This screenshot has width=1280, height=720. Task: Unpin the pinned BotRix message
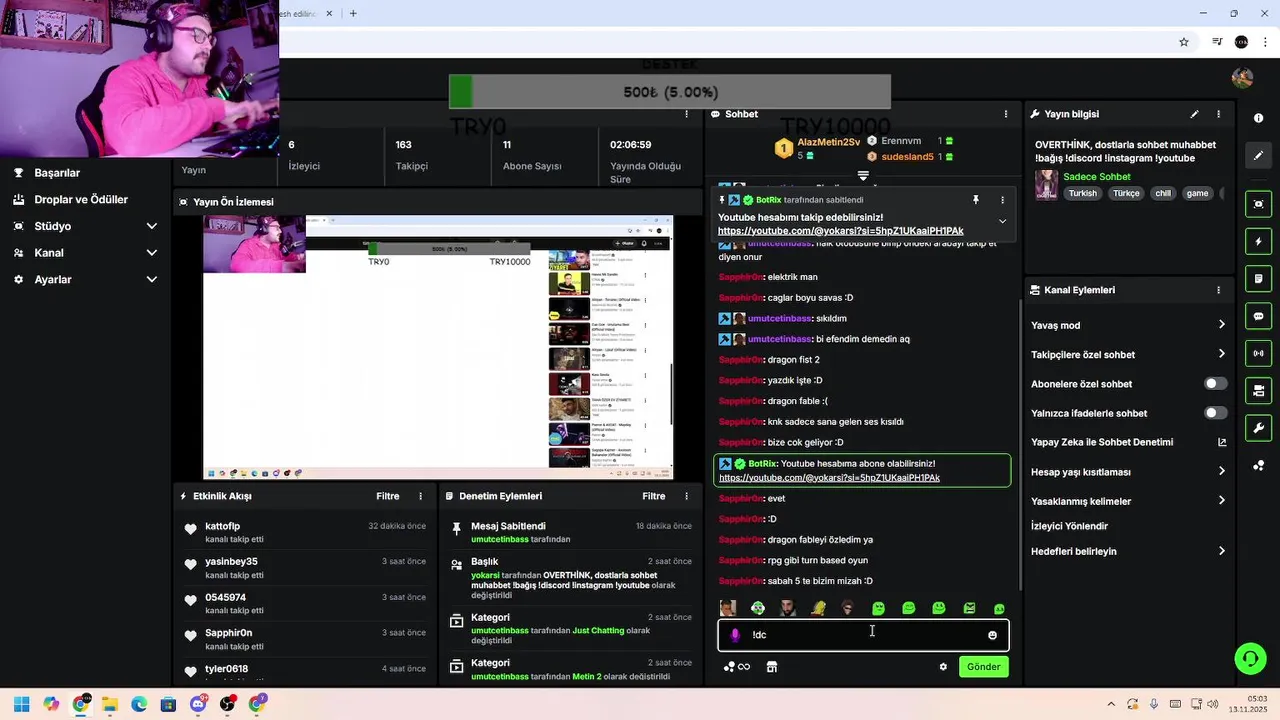[976, 200]
